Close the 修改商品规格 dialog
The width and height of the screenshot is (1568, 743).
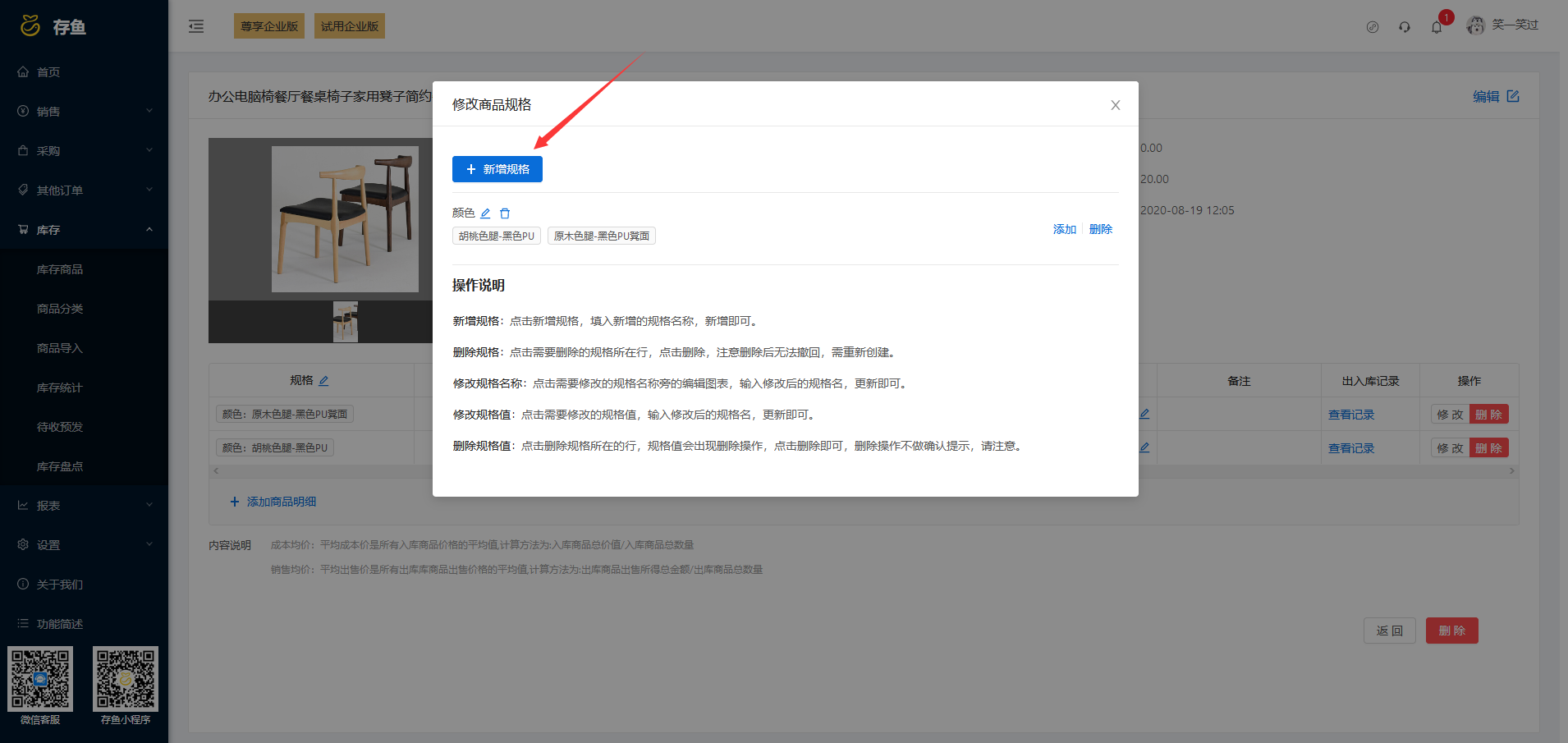click(x=1116, y=105)
